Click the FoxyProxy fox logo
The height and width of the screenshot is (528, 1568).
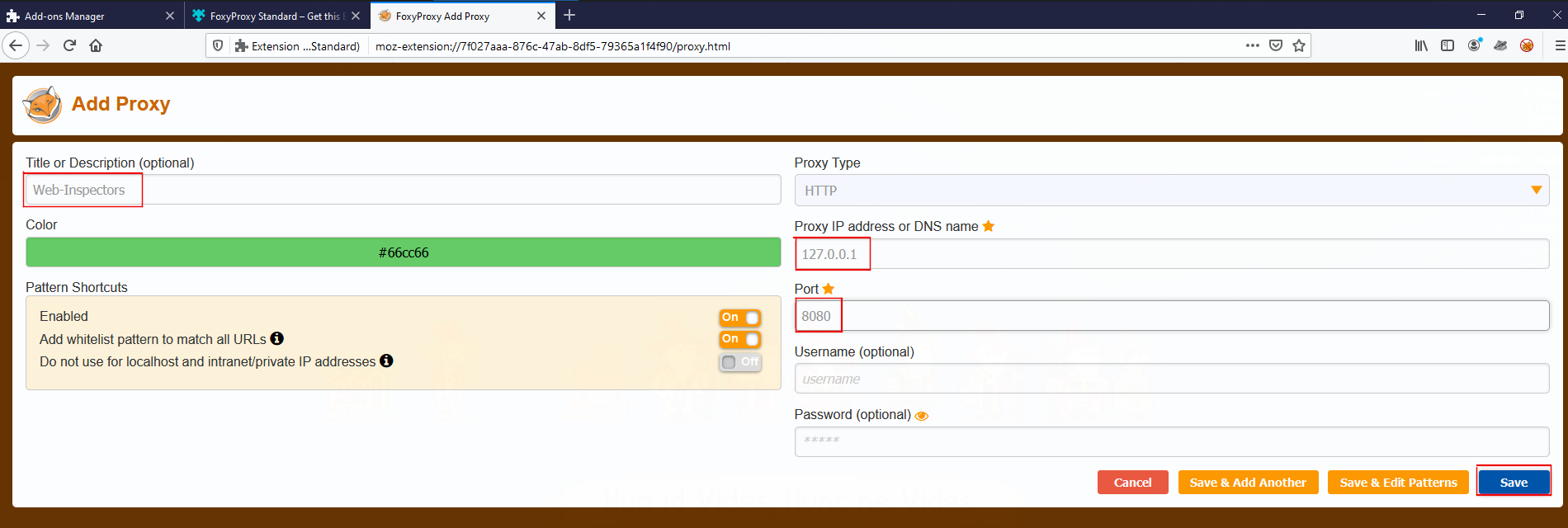pos(42,105)
